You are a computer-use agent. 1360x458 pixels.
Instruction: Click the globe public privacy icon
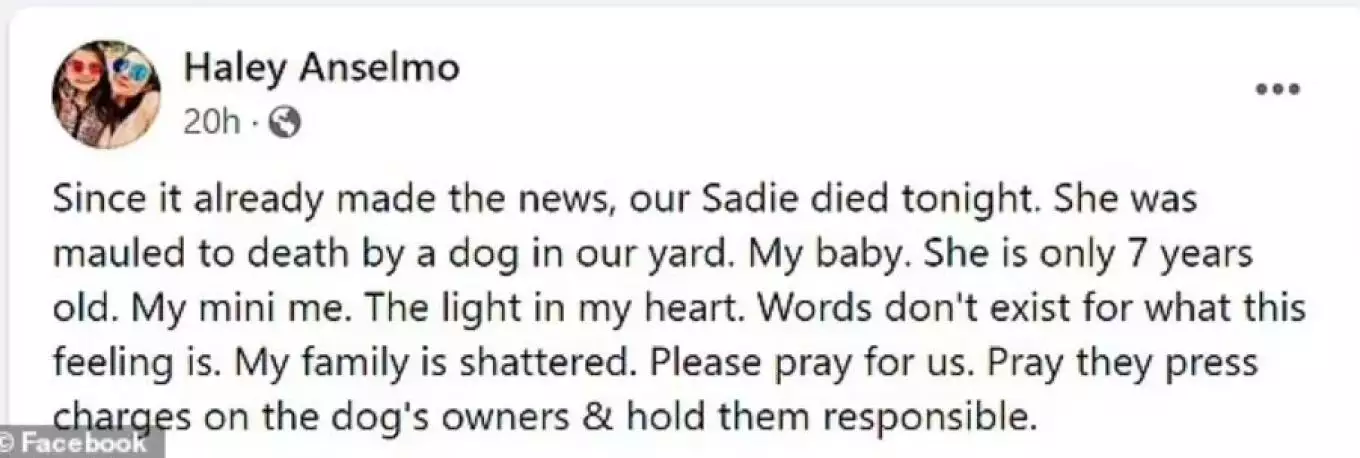click(x=285, y=123)
